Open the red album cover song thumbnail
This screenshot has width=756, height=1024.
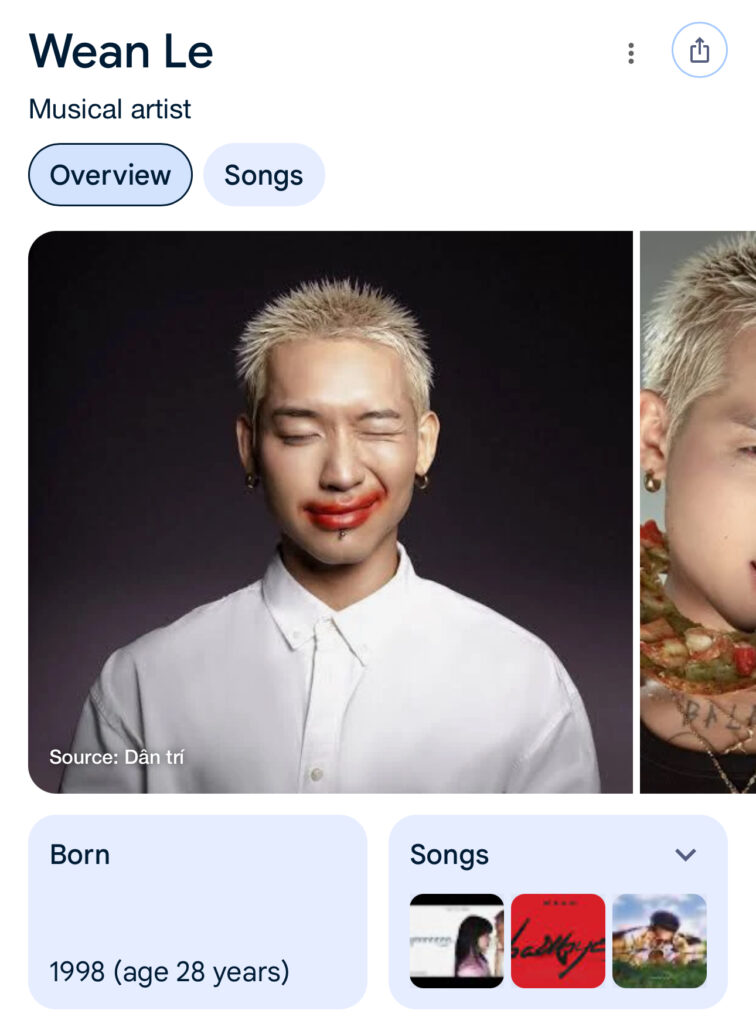point(558,940)
